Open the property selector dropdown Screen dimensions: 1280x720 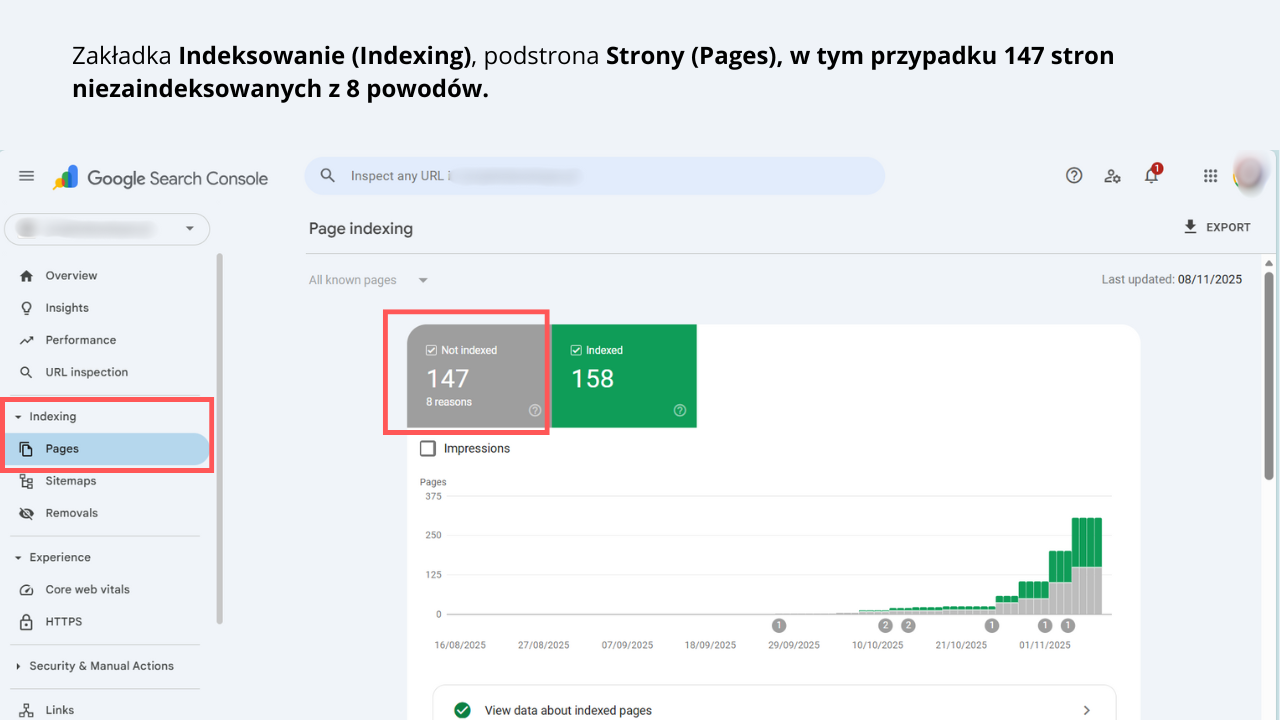(107, 229)
